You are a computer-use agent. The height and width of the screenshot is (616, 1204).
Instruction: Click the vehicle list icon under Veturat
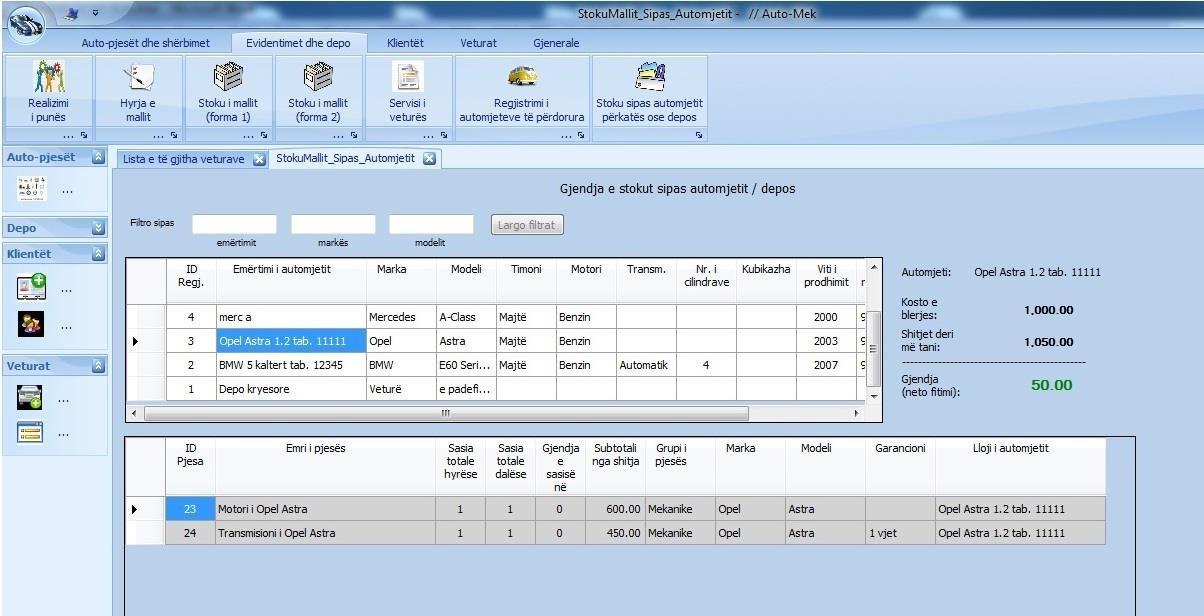tap(29, 432)
